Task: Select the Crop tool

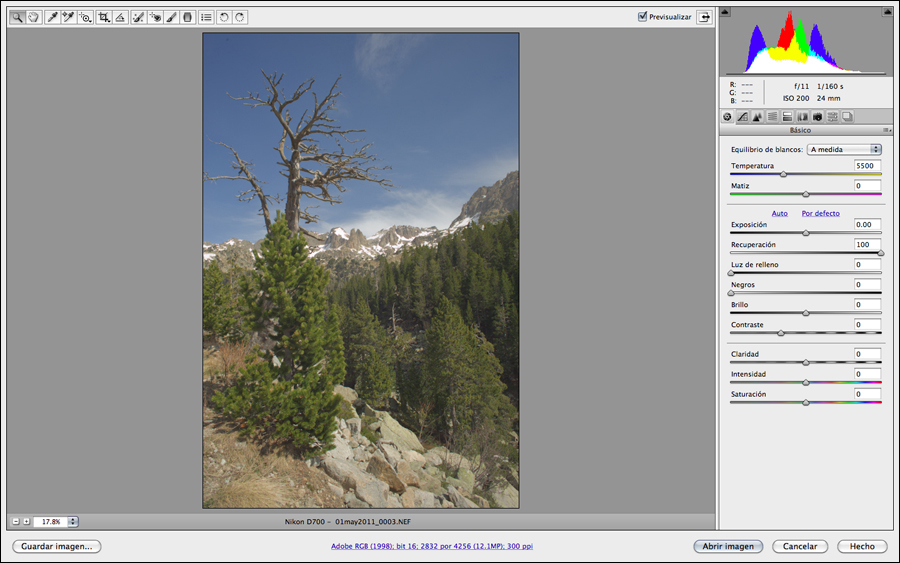Action: coord(103,17)
